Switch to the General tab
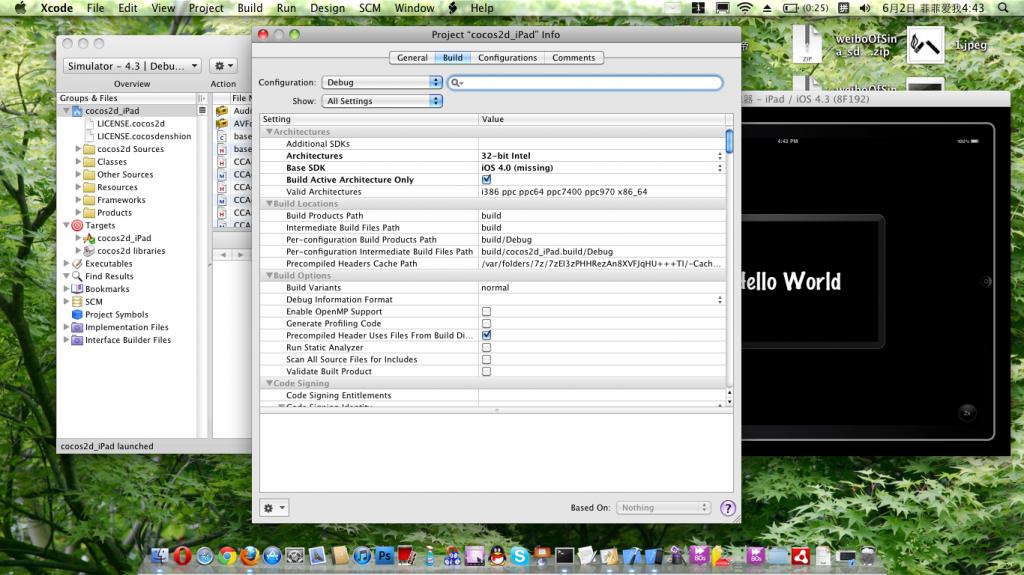 (x=412, y=58)
